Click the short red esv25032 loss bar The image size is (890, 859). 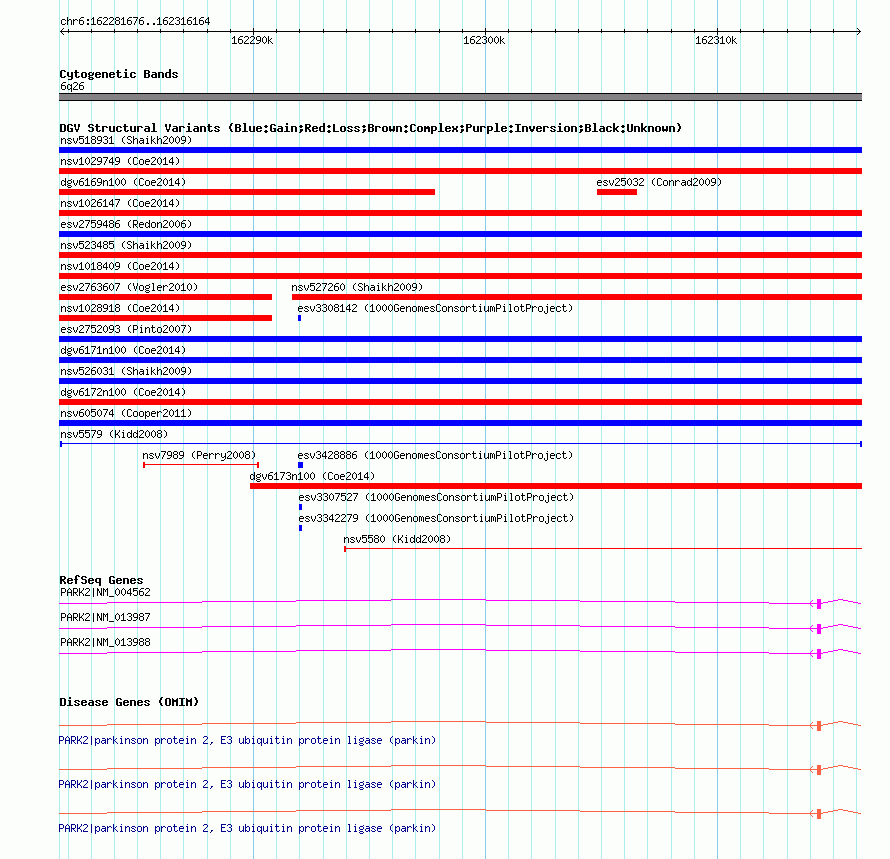pos(617,192)
